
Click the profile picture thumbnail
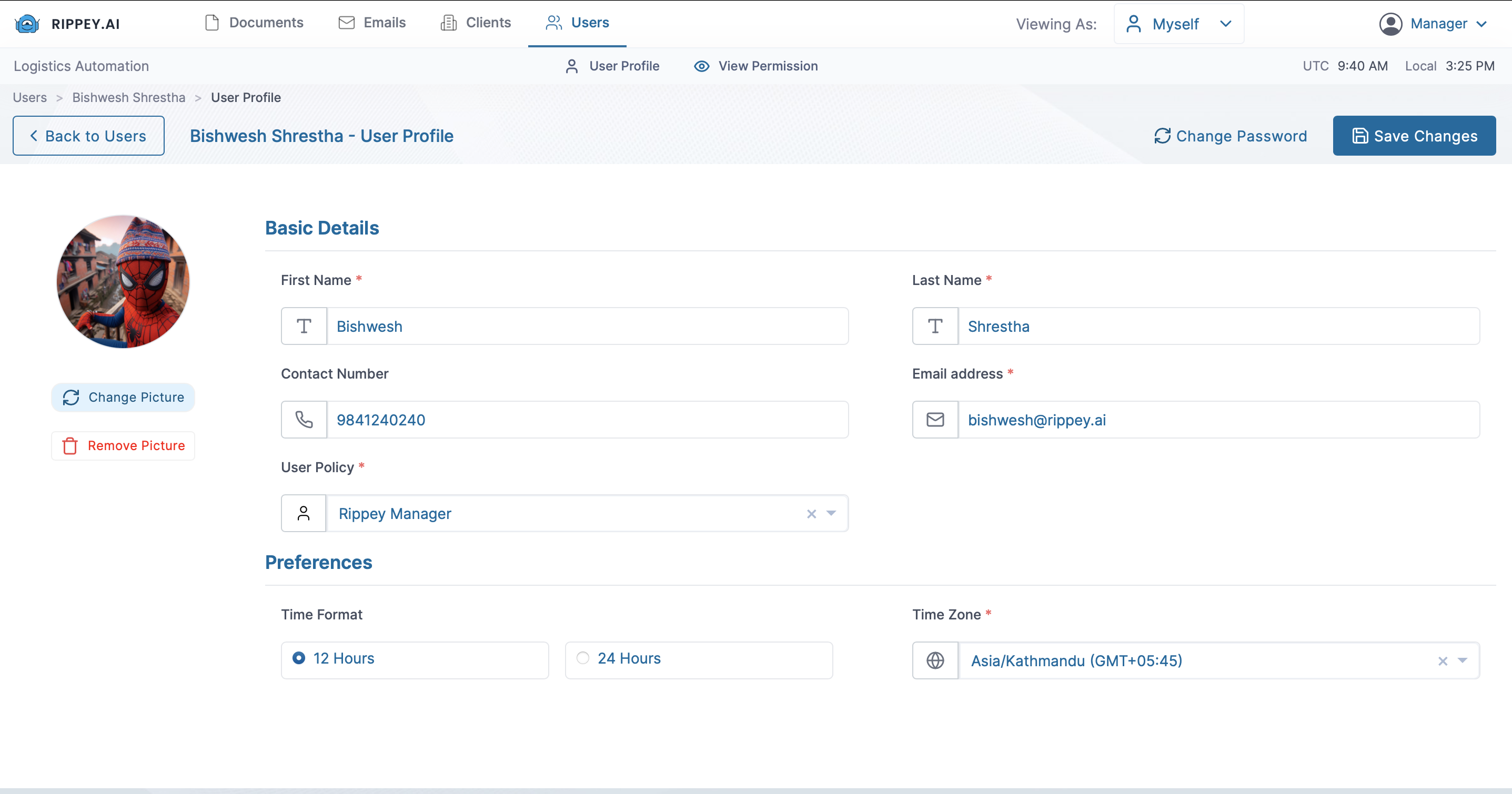pyautogui.click(x=123, y=282)
